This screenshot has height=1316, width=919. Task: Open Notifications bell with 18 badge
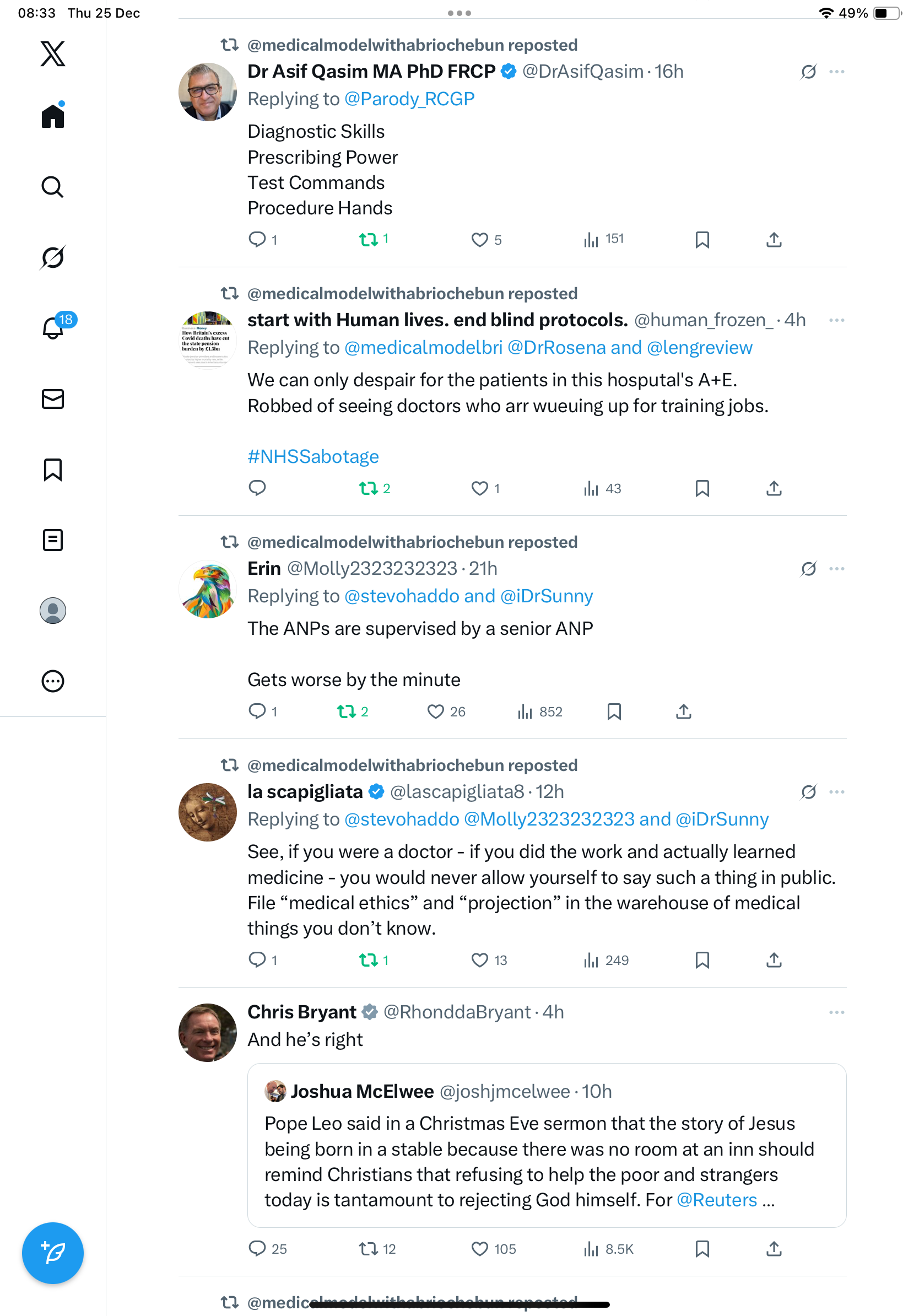click(53, 328)
